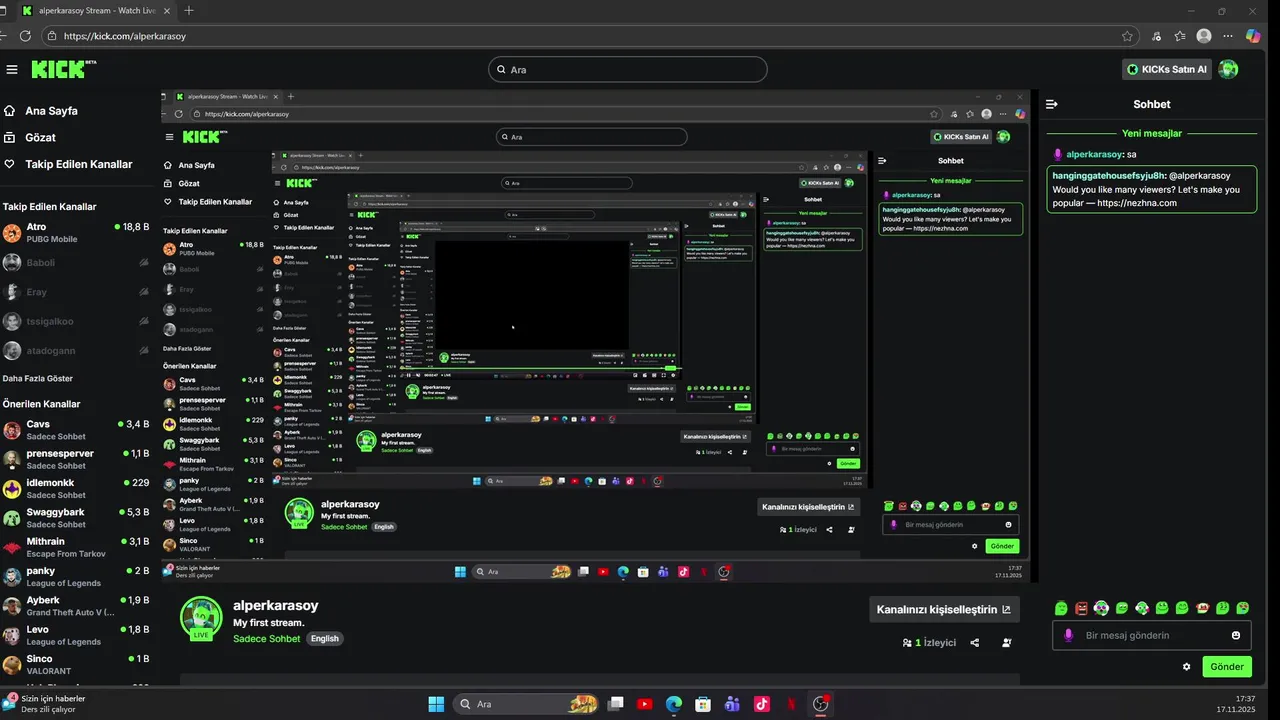Viewport: 1280px width, 720px height.
Task: Open YouTube from the taskbar
Action: [644, 704]
